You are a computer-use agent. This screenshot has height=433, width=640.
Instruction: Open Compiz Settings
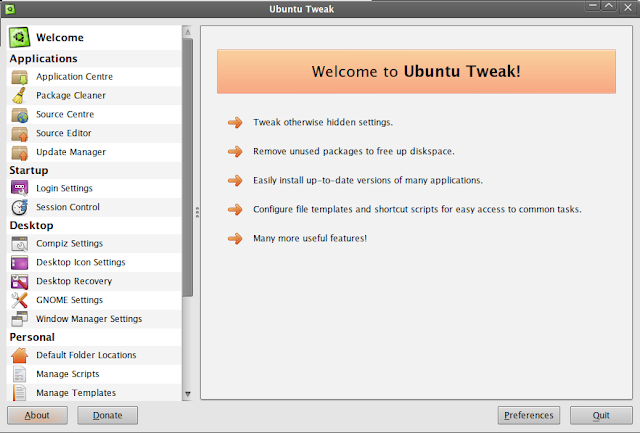pyautogui.click(x=94, y=243)
